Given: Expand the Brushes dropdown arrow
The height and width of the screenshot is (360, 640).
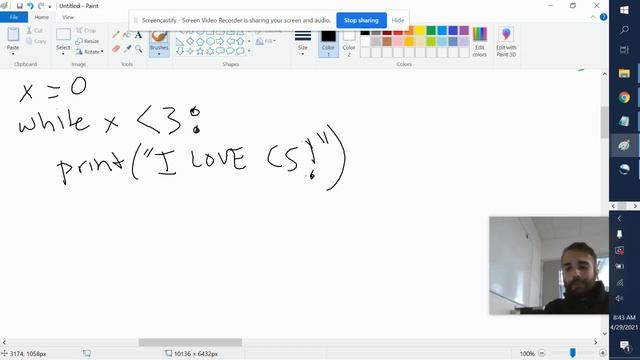Looking at the screenshot, I should 159,54.
